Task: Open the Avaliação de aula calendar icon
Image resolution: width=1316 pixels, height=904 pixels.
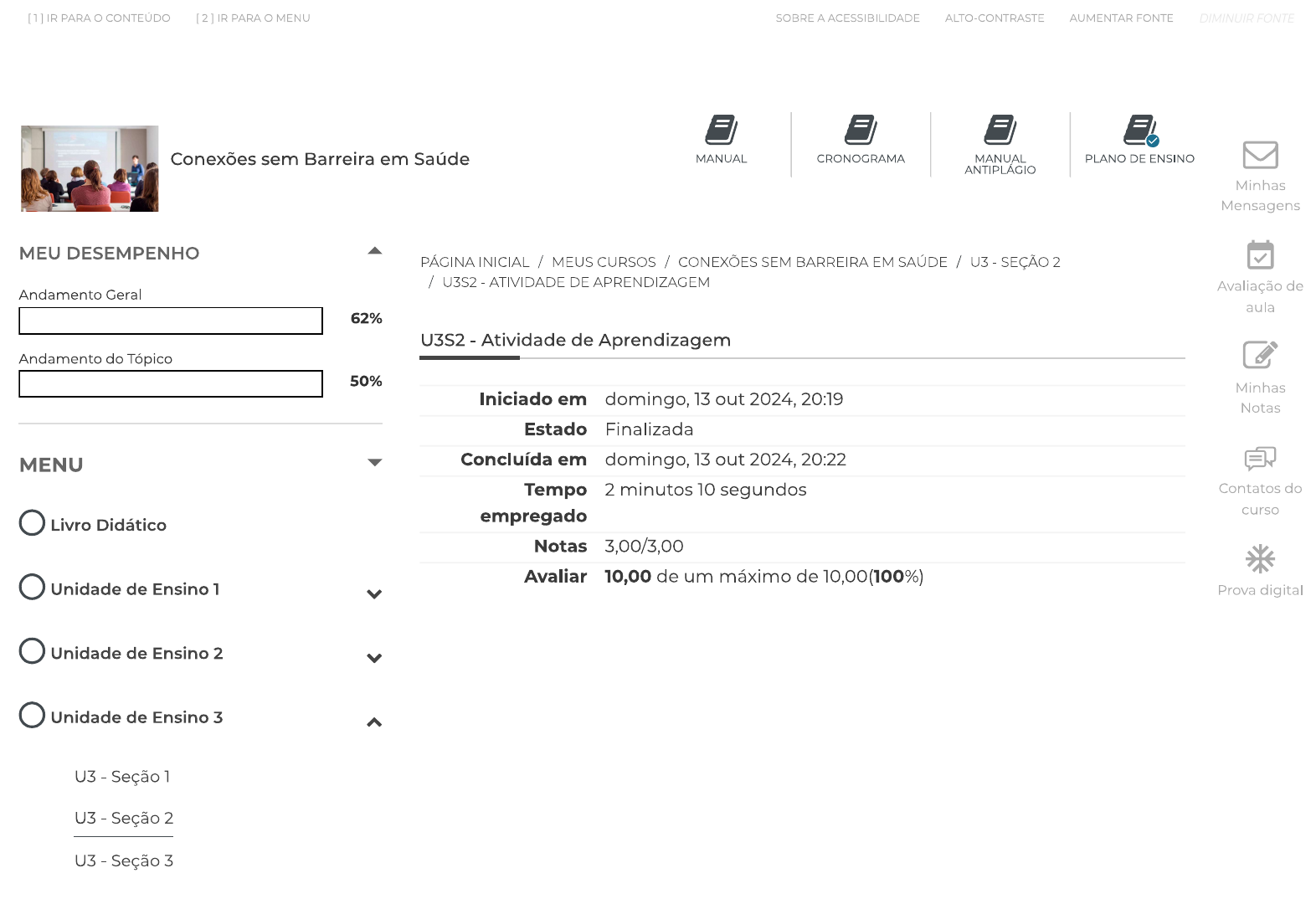Action: point(1260,255)
